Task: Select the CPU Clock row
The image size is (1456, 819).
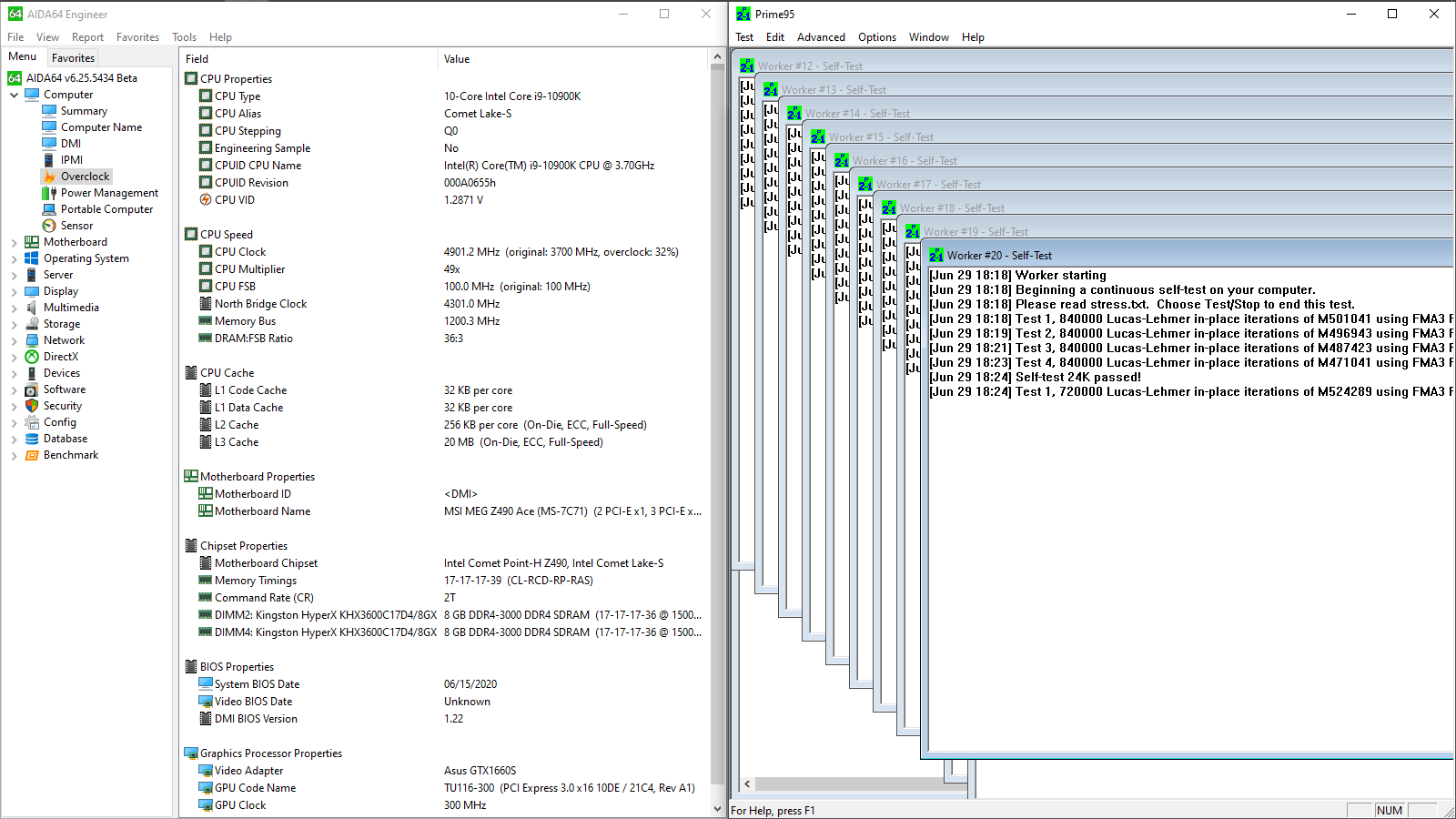Action: pyautogui.click(x=444, y=252)
